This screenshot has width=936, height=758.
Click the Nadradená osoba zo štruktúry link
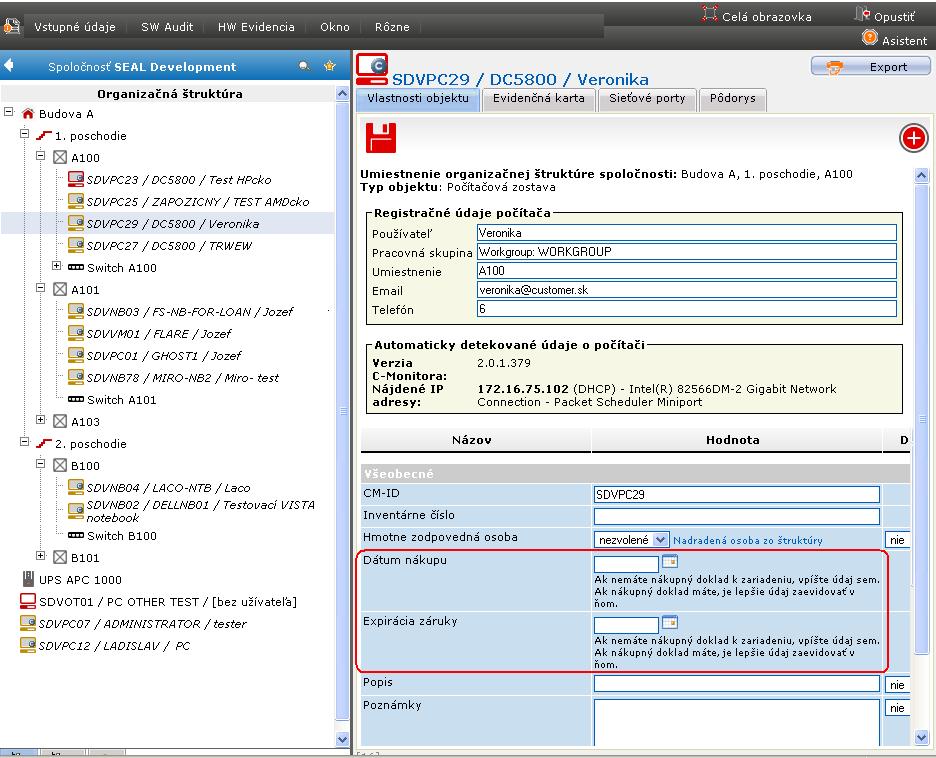(x=747, y=540)
